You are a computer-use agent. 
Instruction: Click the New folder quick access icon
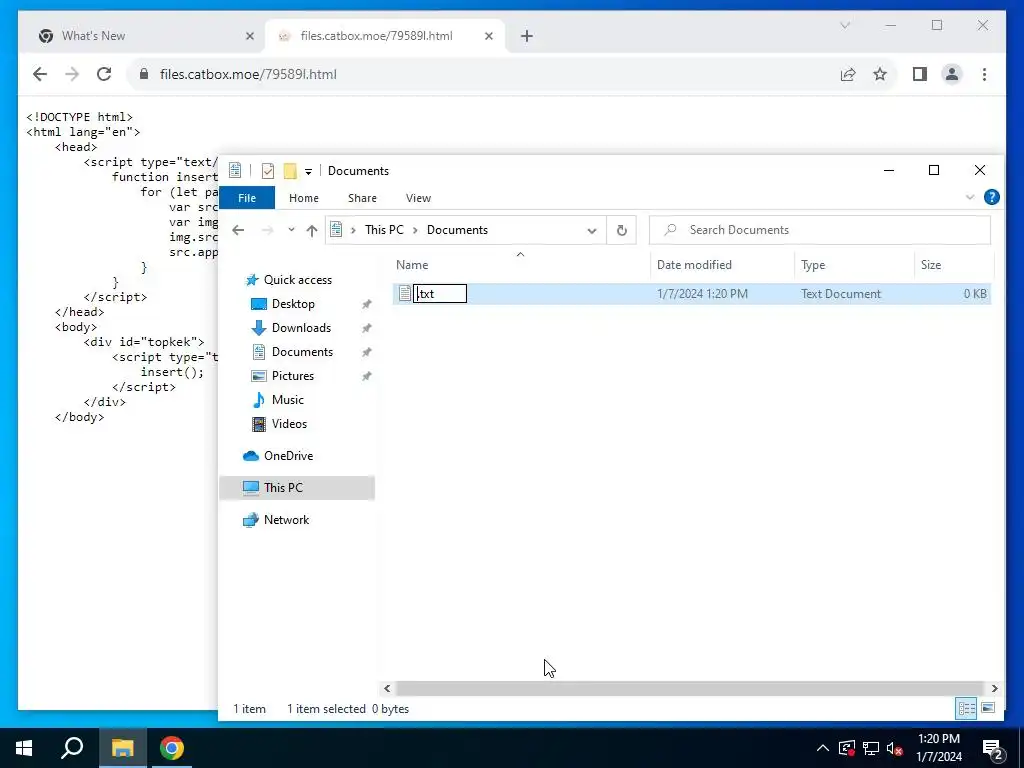point(290,171)
